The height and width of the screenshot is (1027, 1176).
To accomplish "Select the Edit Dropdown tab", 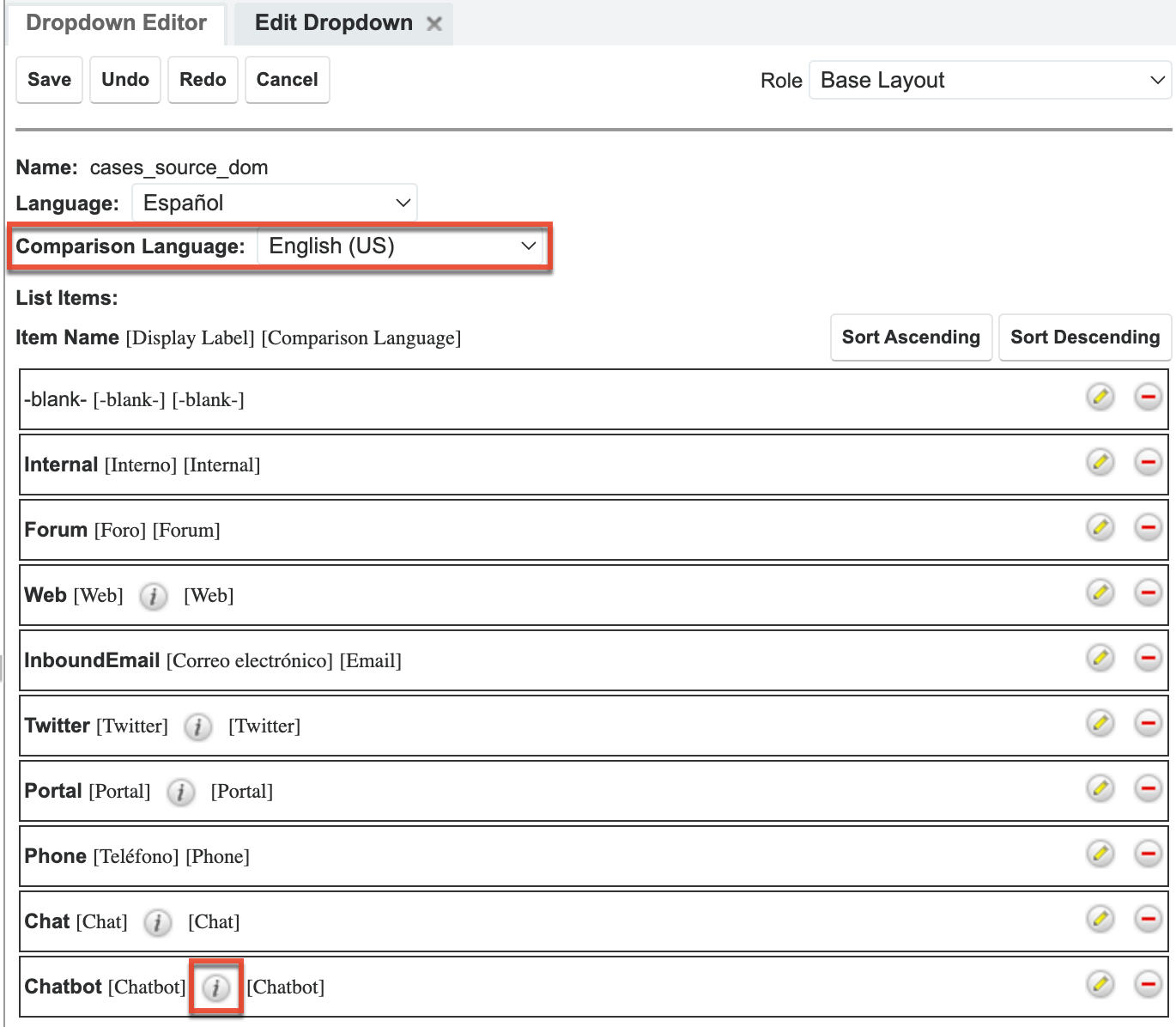I will (333, 23).
